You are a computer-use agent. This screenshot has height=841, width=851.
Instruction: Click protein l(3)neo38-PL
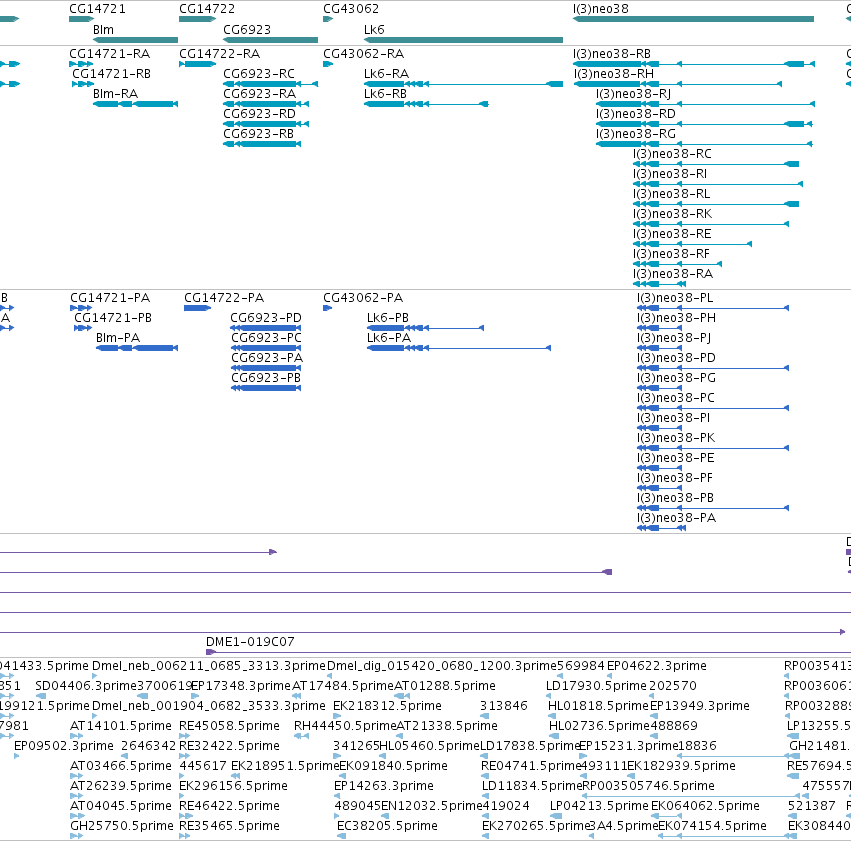click(x=675, y=298)
